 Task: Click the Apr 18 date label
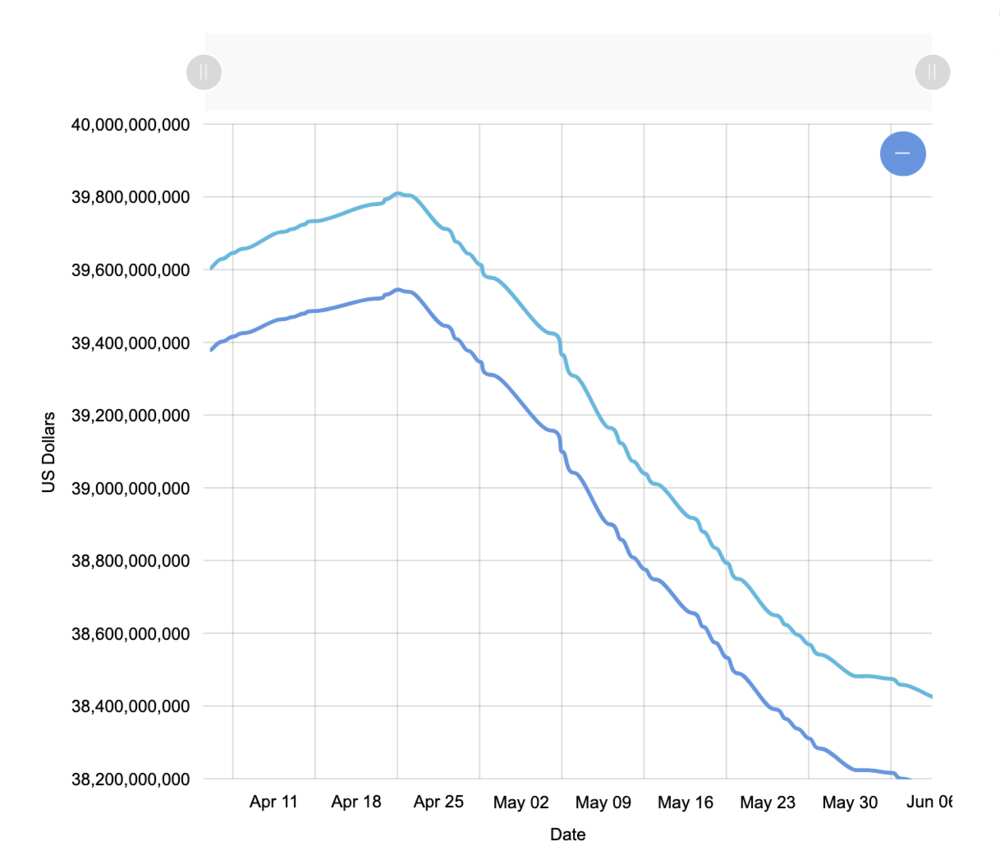[x=356, y=802]
